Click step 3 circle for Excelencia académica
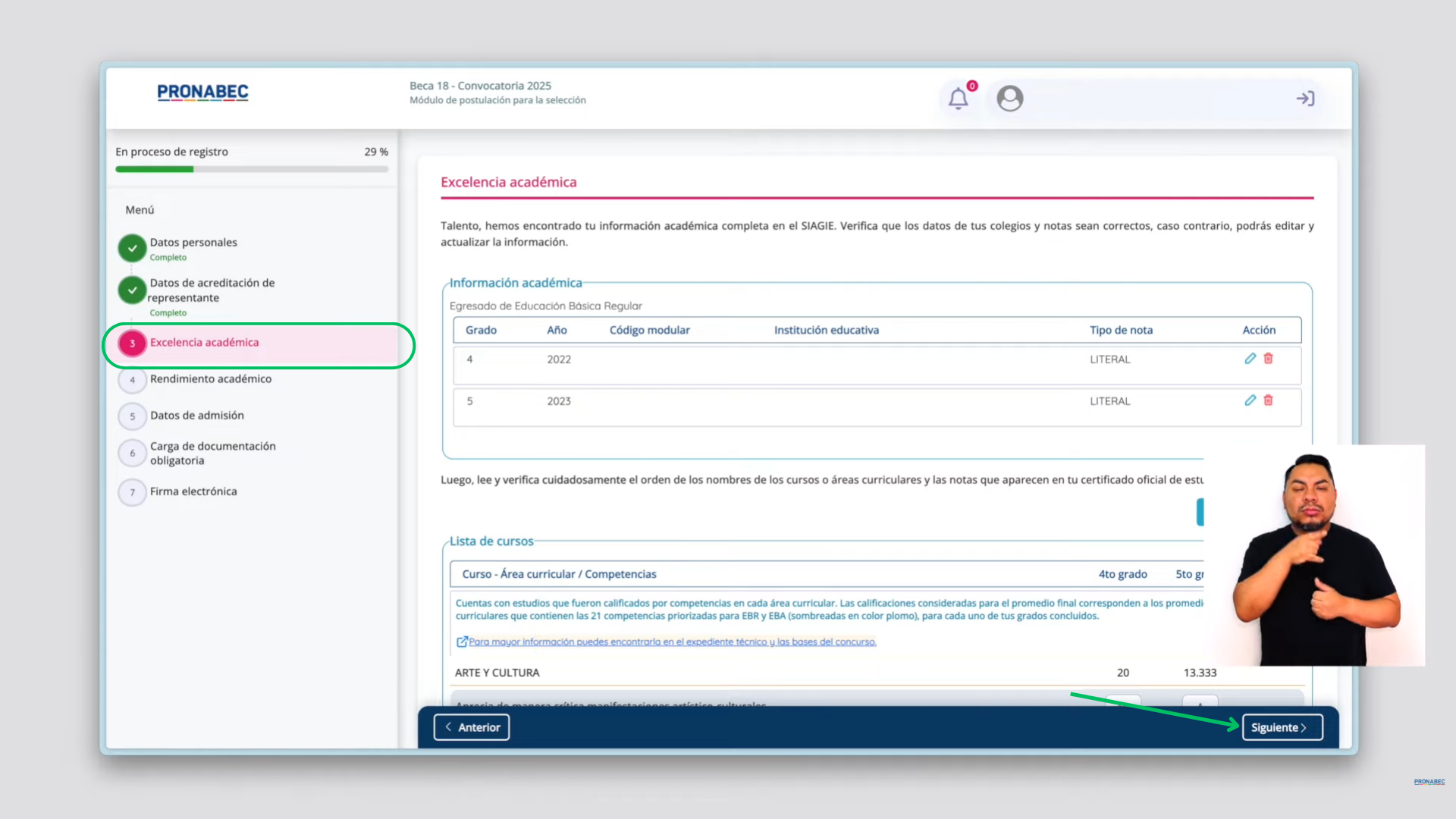 pyautogui.click(x=132, y=344)
